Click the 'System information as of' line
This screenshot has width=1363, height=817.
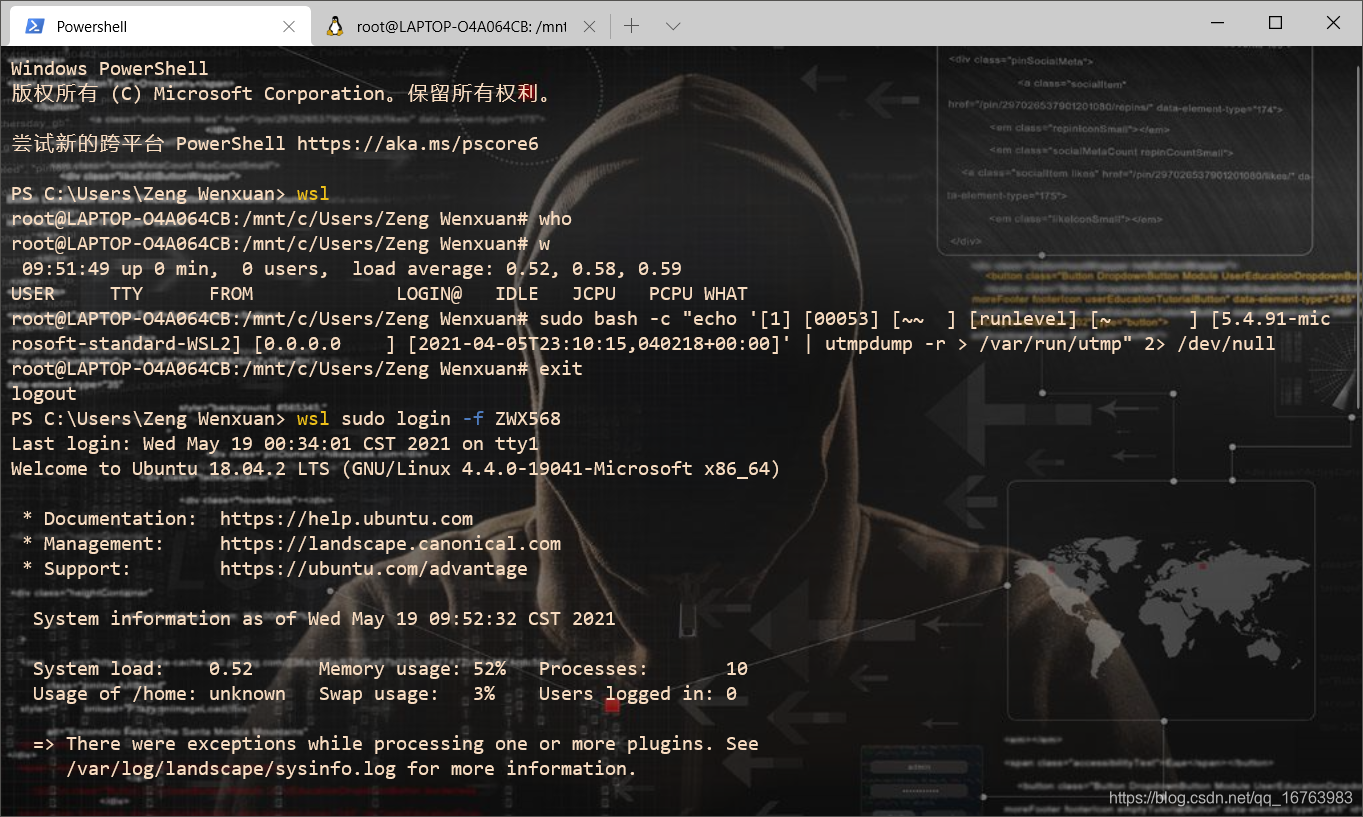tap(324, 619)
